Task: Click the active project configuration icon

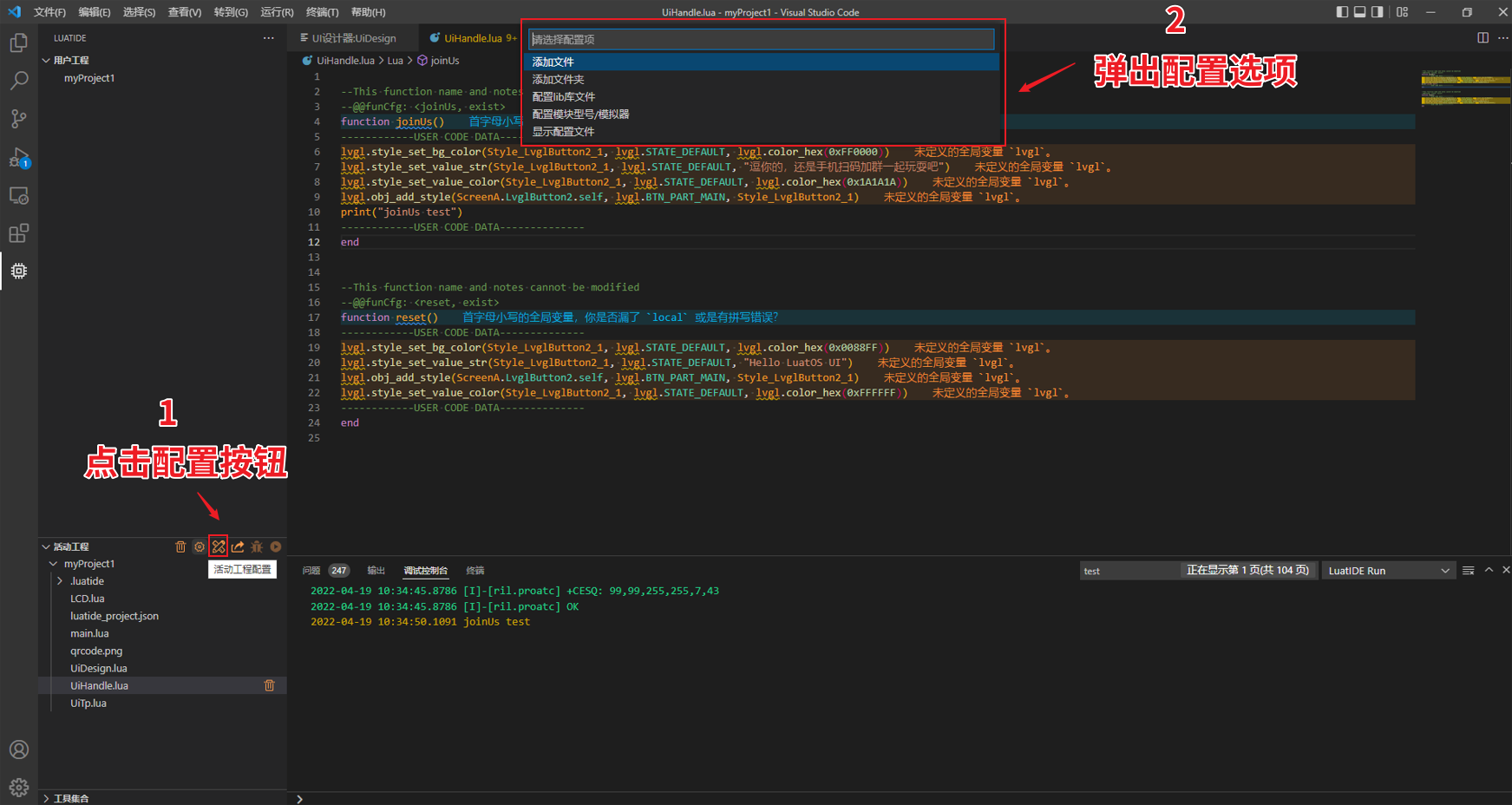Action: [x=219, y=546]
